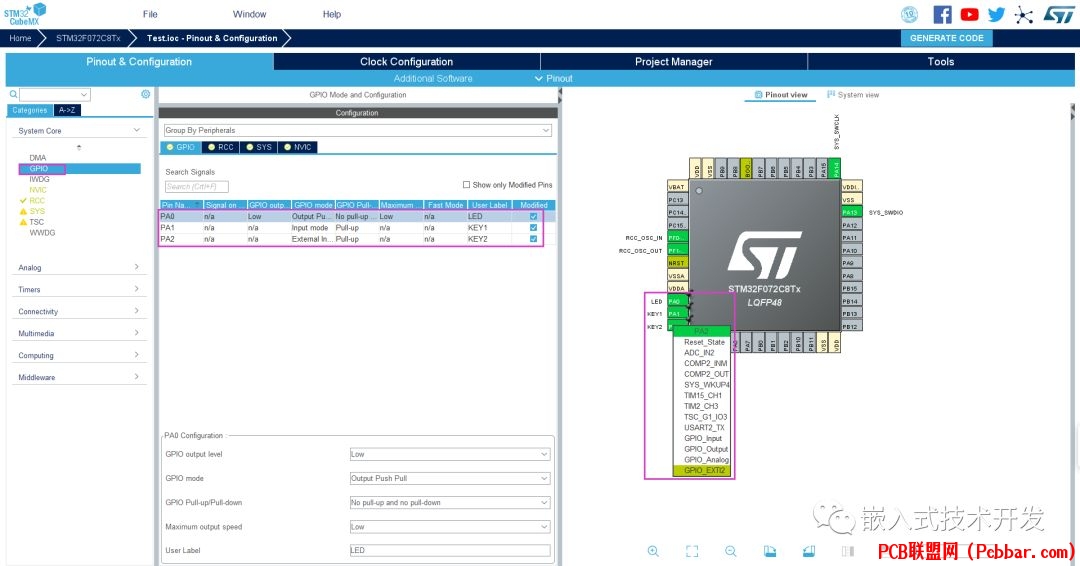Open the GPIO Pull-up/Pull-down dropdown
This screenshot has height=566, width=1080.
[x=450, y=503]
